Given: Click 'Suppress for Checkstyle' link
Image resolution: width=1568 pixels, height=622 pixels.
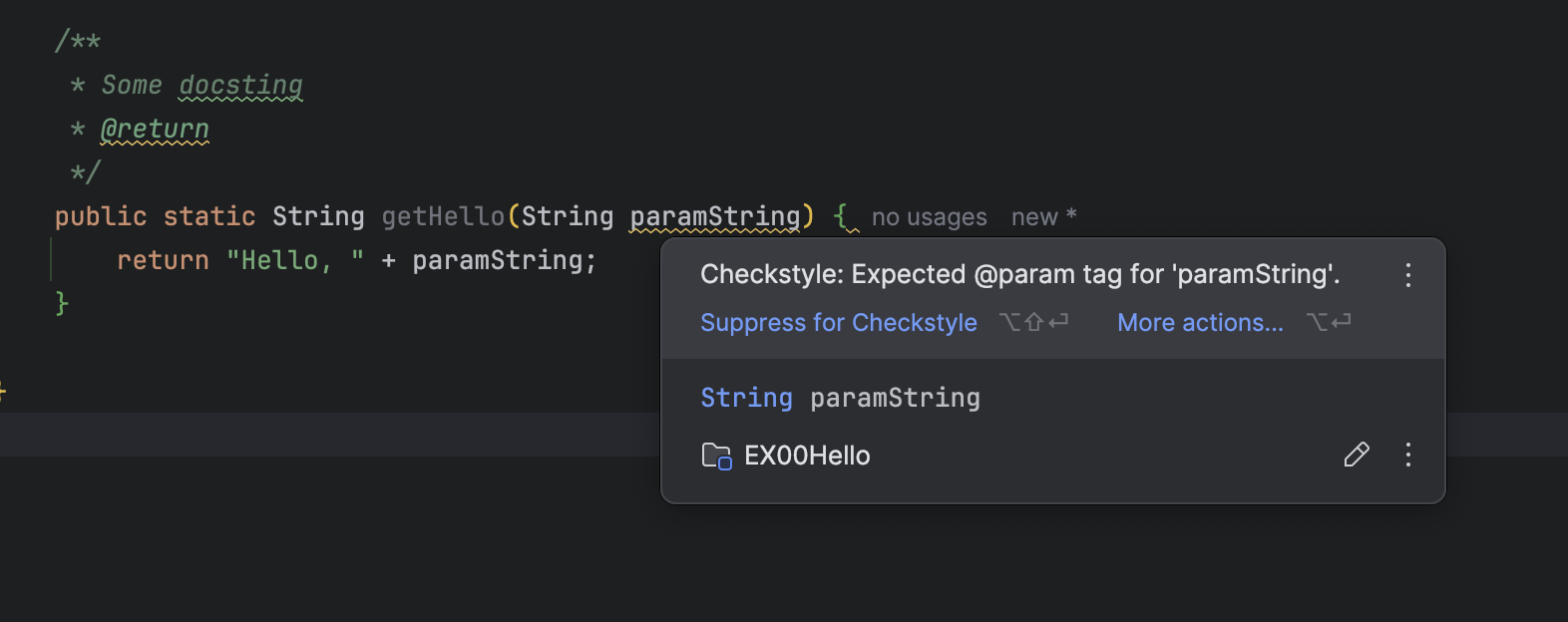Looking at the screenshot, I should [x=838, y=323].
